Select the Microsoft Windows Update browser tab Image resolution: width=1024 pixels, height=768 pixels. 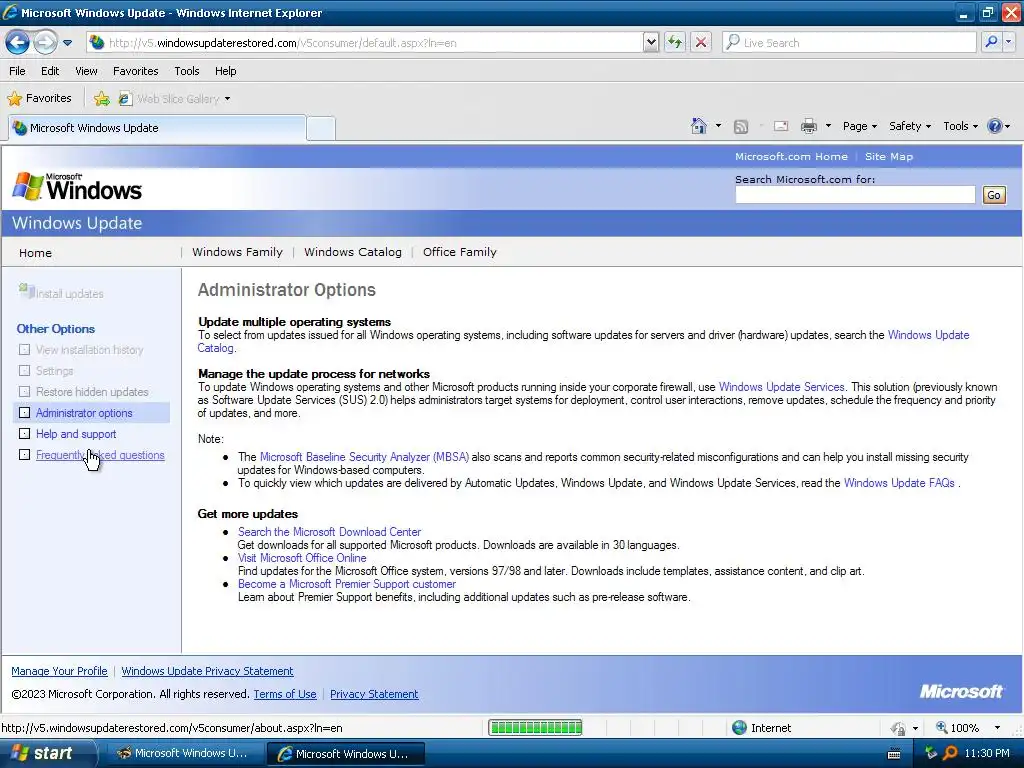tap(157, 127)
